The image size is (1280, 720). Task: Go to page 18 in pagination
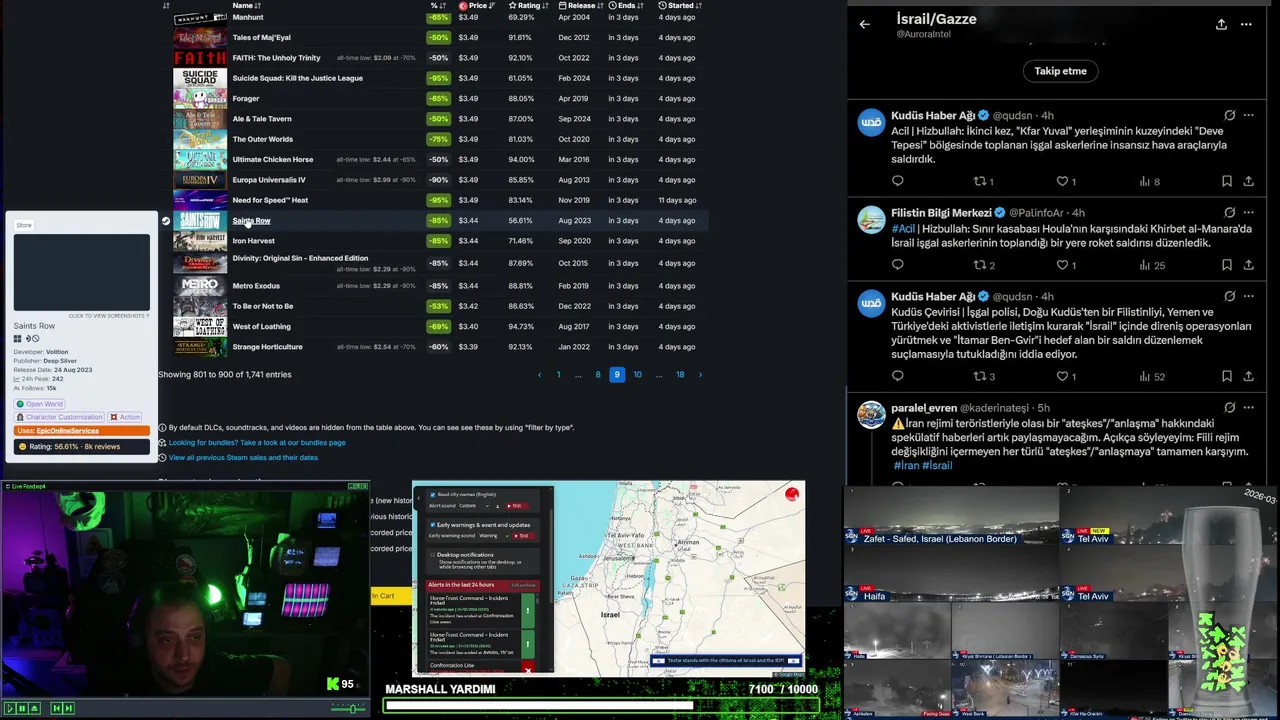click(x=680, y=374)
